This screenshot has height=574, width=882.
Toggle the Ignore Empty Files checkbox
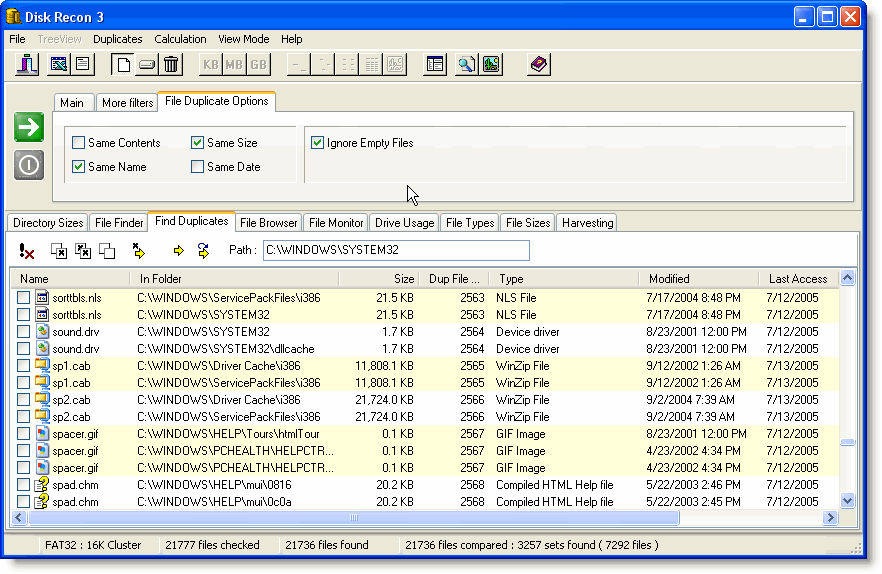pos(317,143)
